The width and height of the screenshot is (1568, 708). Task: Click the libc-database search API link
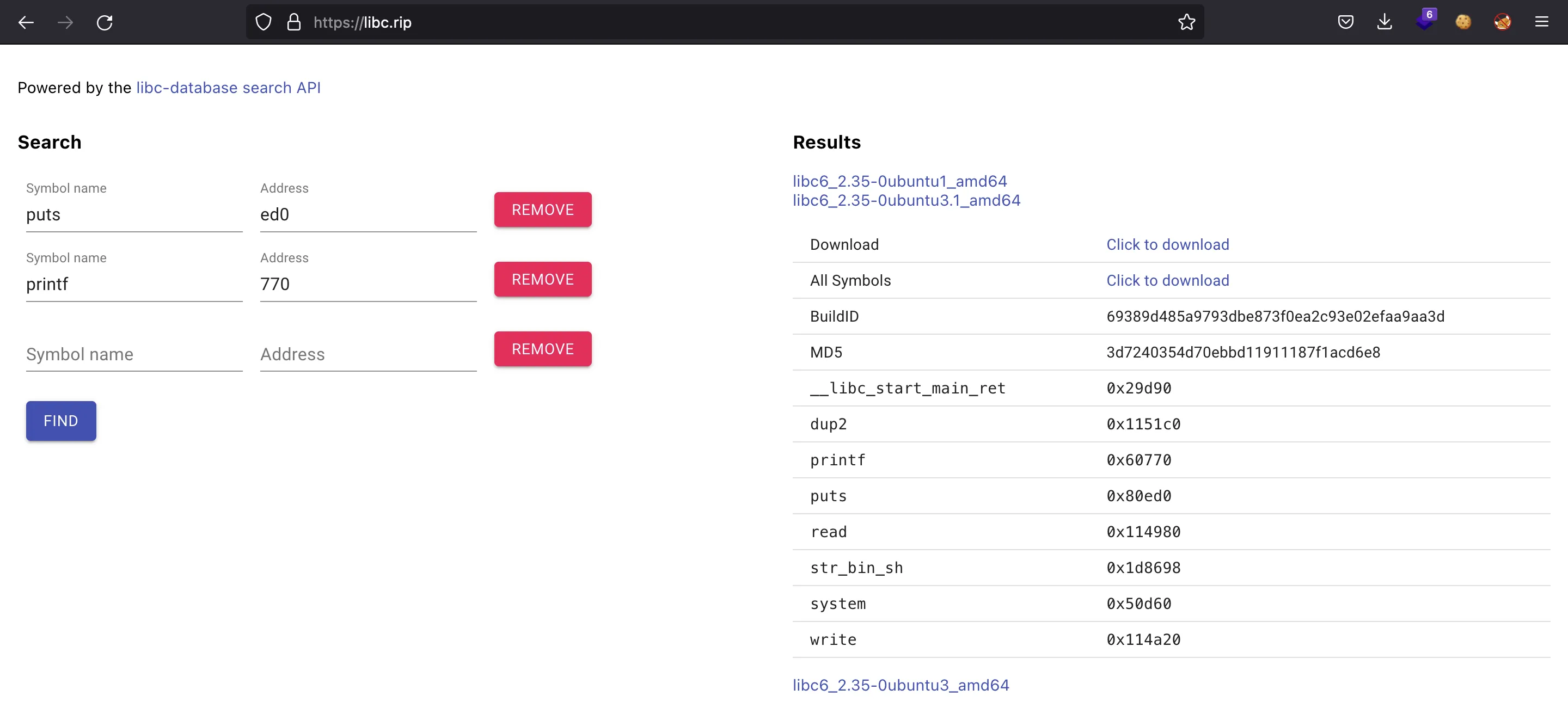point(228,87)
